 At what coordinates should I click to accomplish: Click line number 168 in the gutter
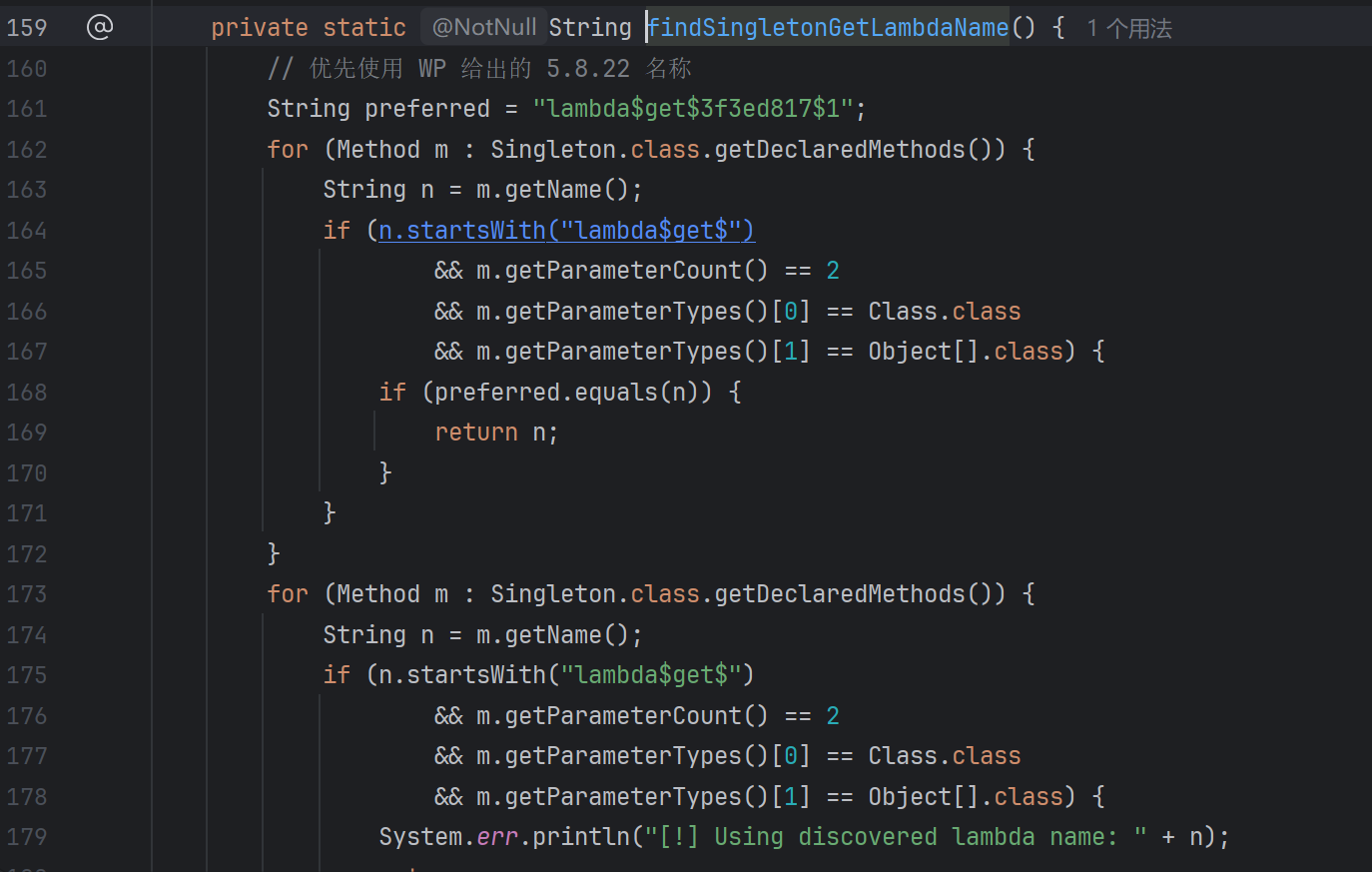27,393
